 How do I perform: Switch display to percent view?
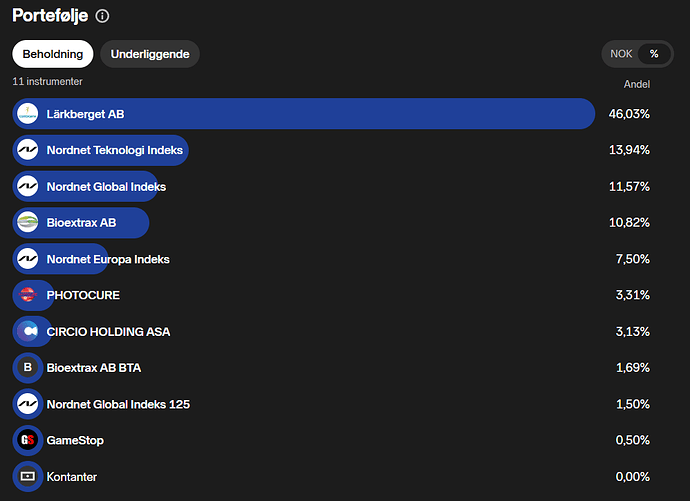pos(654,54)
